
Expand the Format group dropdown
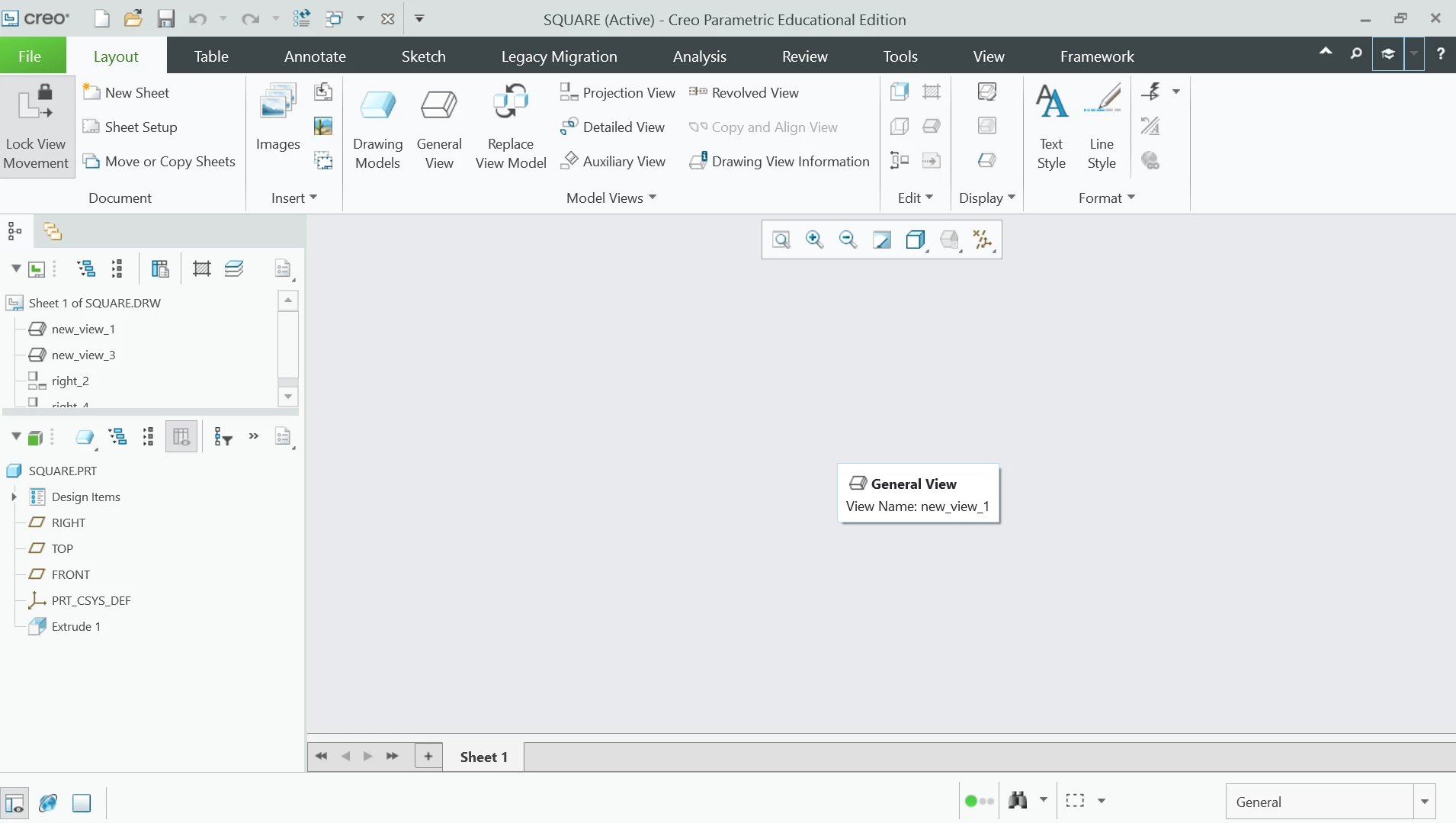pos(1107,198)
